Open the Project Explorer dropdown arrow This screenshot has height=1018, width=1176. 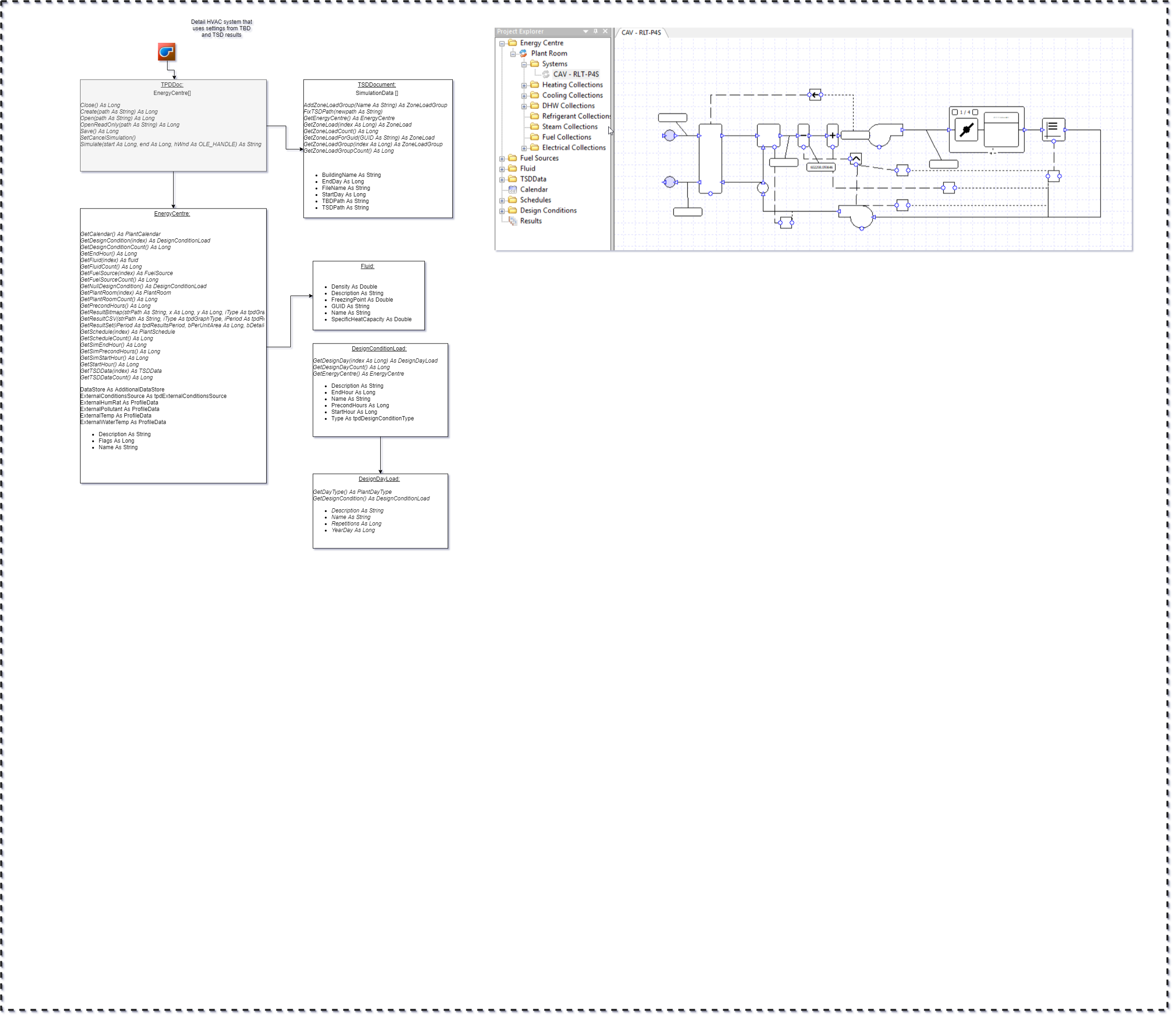(x=585, y=32)
